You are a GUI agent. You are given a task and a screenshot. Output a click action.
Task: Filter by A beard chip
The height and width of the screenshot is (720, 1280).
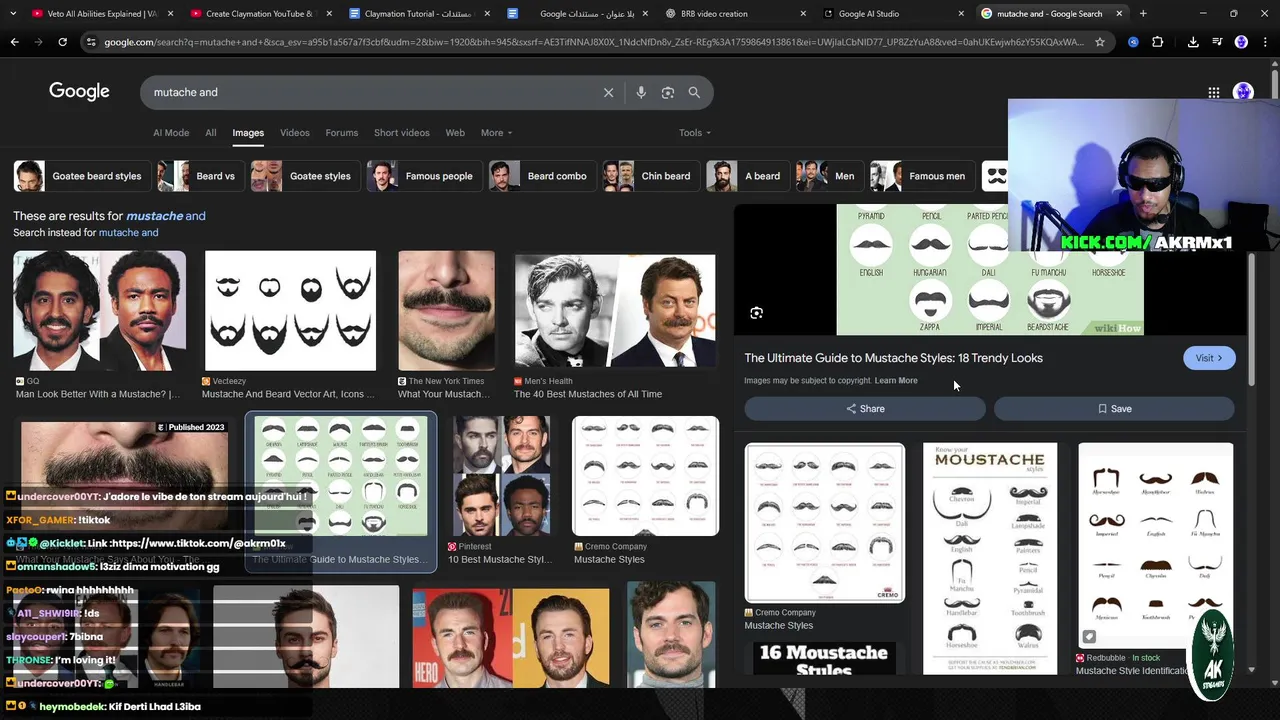click(748, 176)
